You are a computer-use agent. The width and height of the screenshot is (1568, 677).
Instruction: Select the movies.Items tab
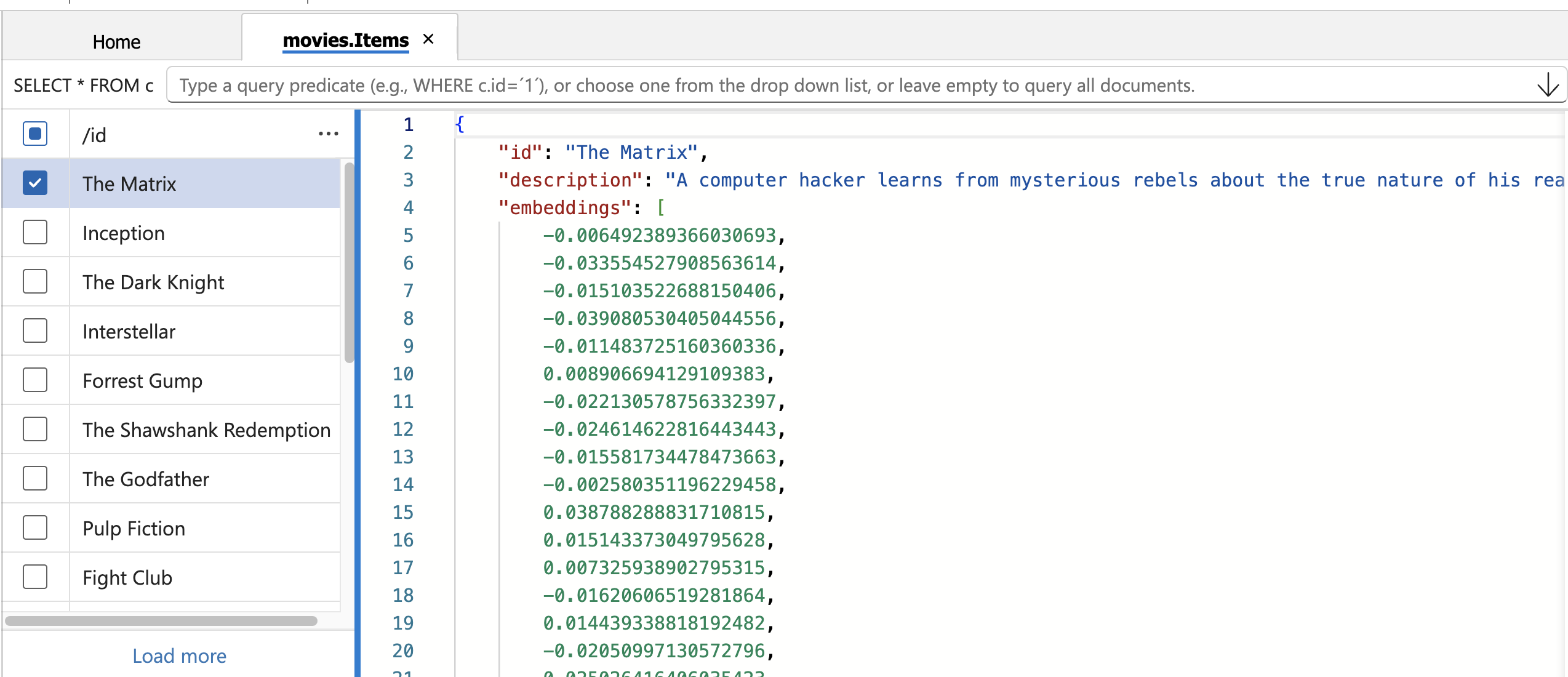point(345,41)
